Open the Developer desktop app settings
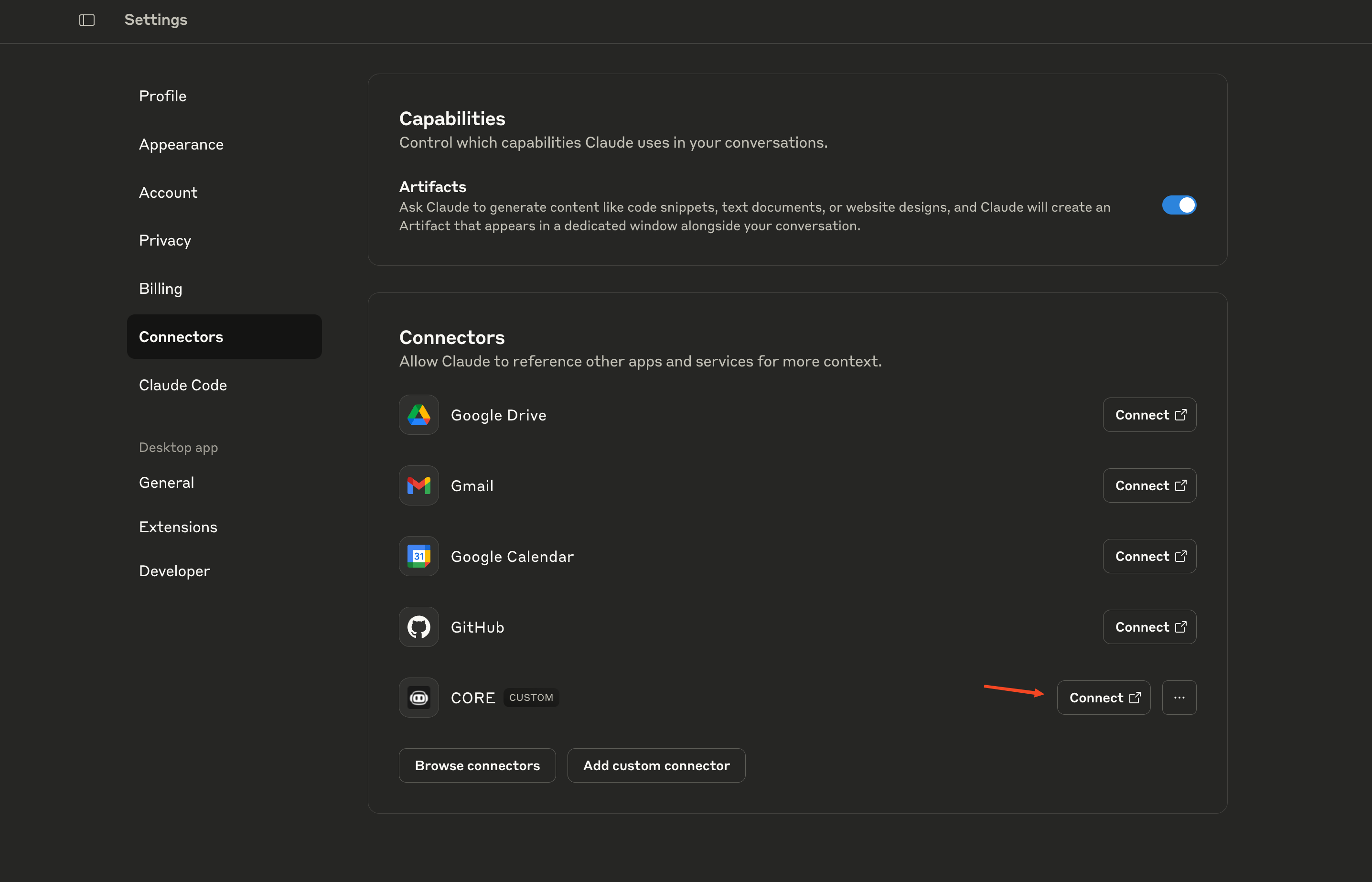 [174, 571]
